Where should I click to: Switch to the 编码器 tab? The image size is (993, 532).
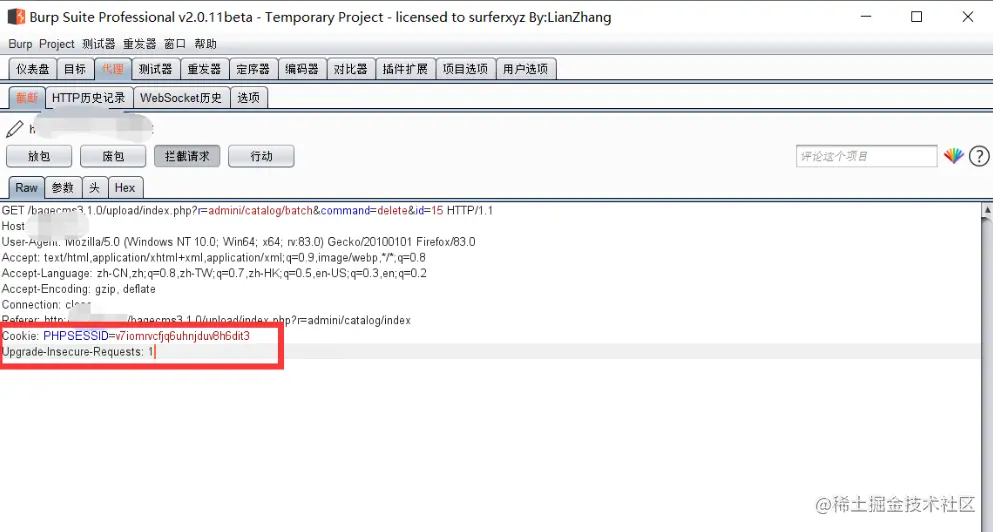point(301,69)
